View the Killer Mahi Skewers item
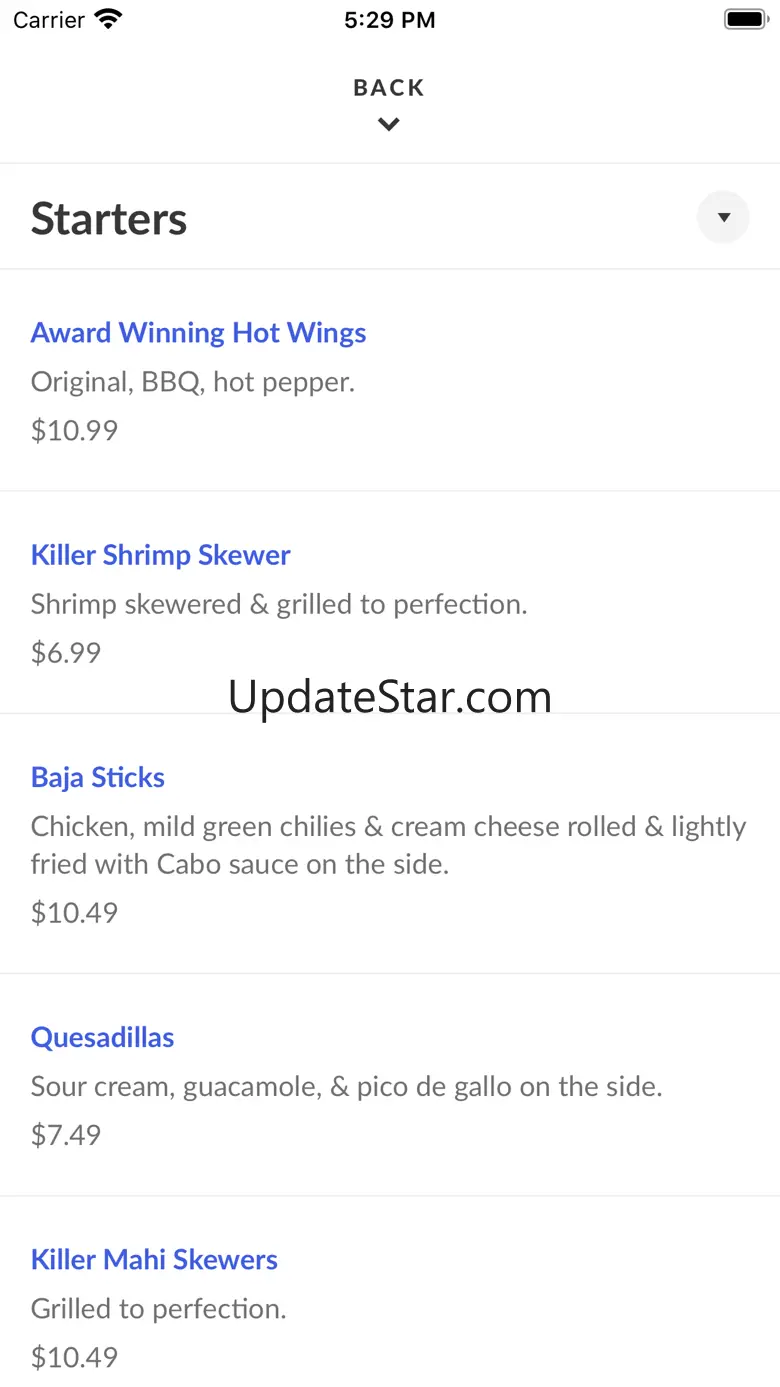This screenshot has height=1387, width=780. [x=154, y=1259]
